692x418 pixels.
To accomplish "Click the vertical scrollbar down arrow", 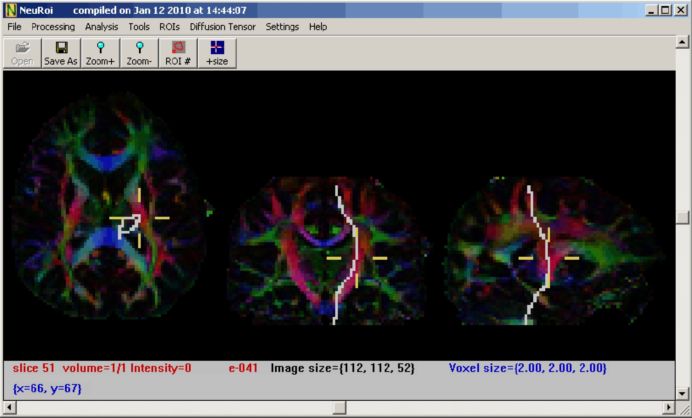I will point(682,392).
